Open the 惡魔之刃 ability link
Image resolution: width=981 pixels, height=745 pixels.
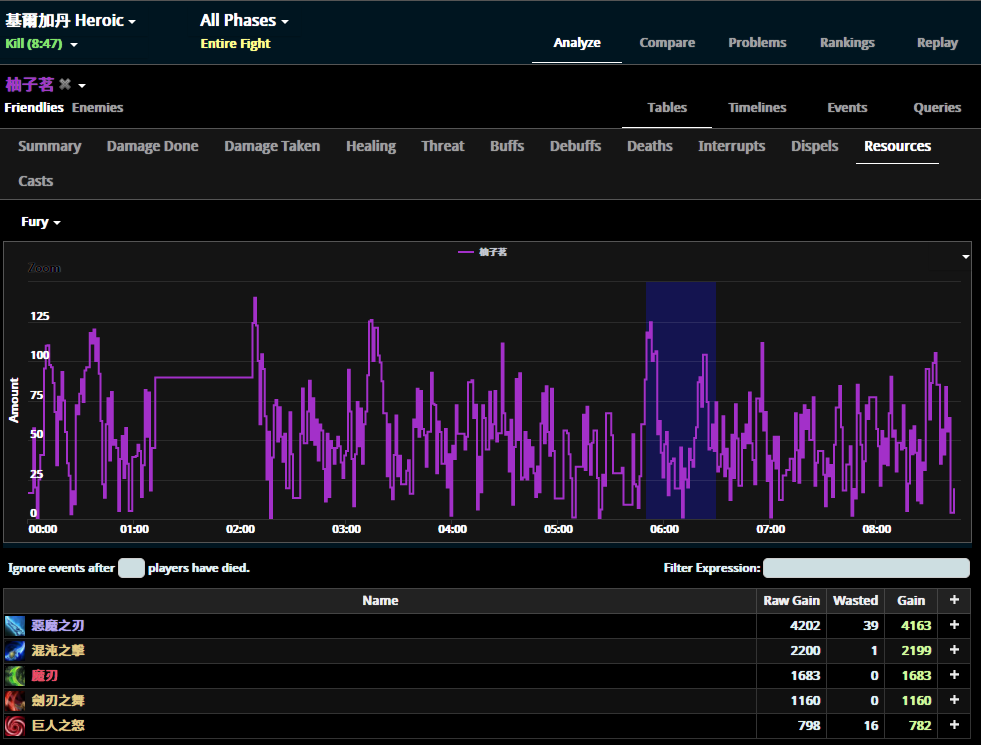pos(58,626)
